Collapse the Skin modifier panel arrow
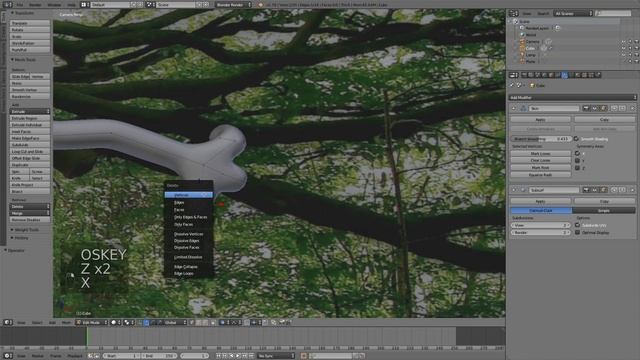The height and width of the screenshot is (360, 640). 514,108
